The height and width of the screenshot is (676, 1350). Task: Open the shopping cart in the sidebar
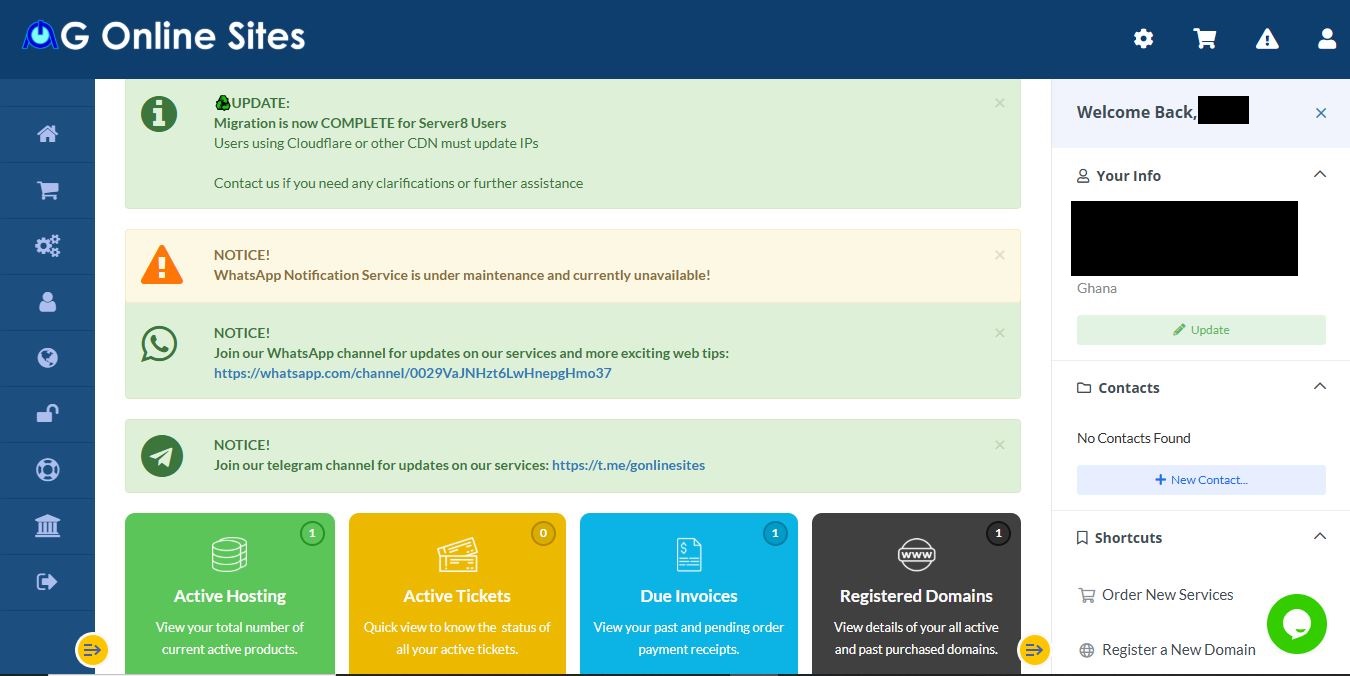[x=47, y=190]
